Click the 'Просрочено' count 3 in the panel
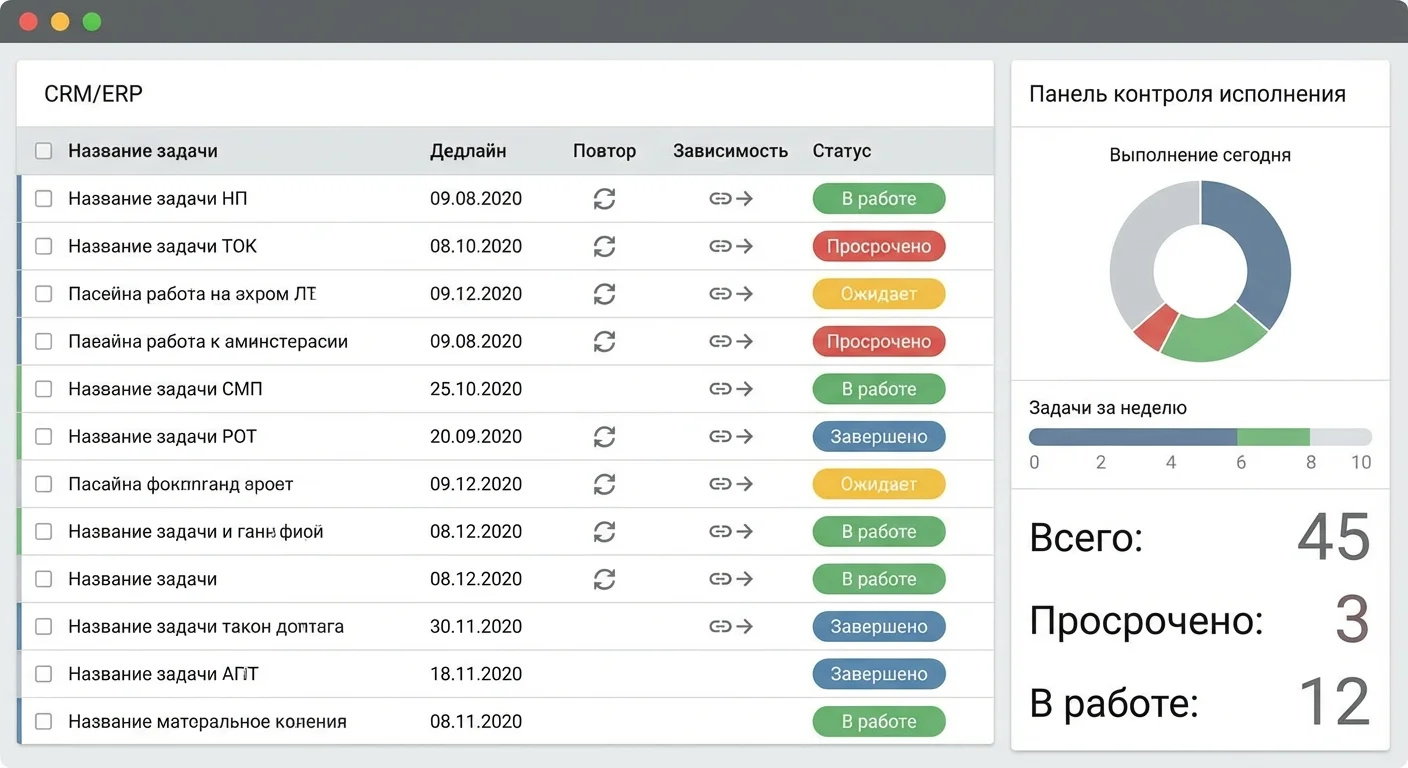Screen dimensions: 1408x768 pyautogui.click(x=1352, y=620)
